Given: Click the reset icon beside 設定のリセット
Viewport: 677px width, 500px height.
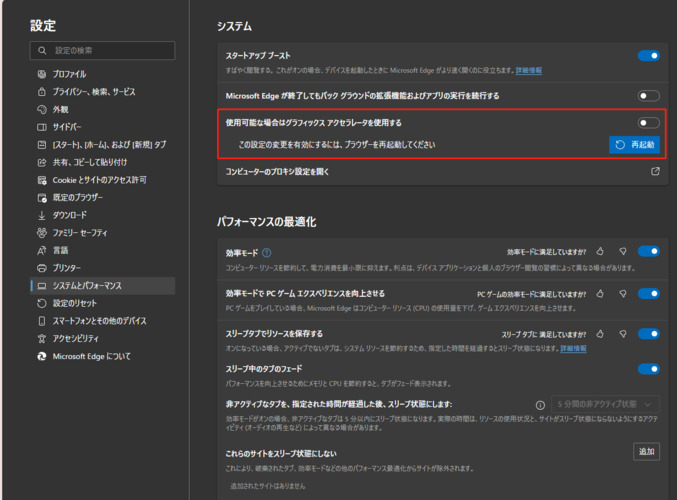Looking at the screenshot, I should tap(41, 304).
